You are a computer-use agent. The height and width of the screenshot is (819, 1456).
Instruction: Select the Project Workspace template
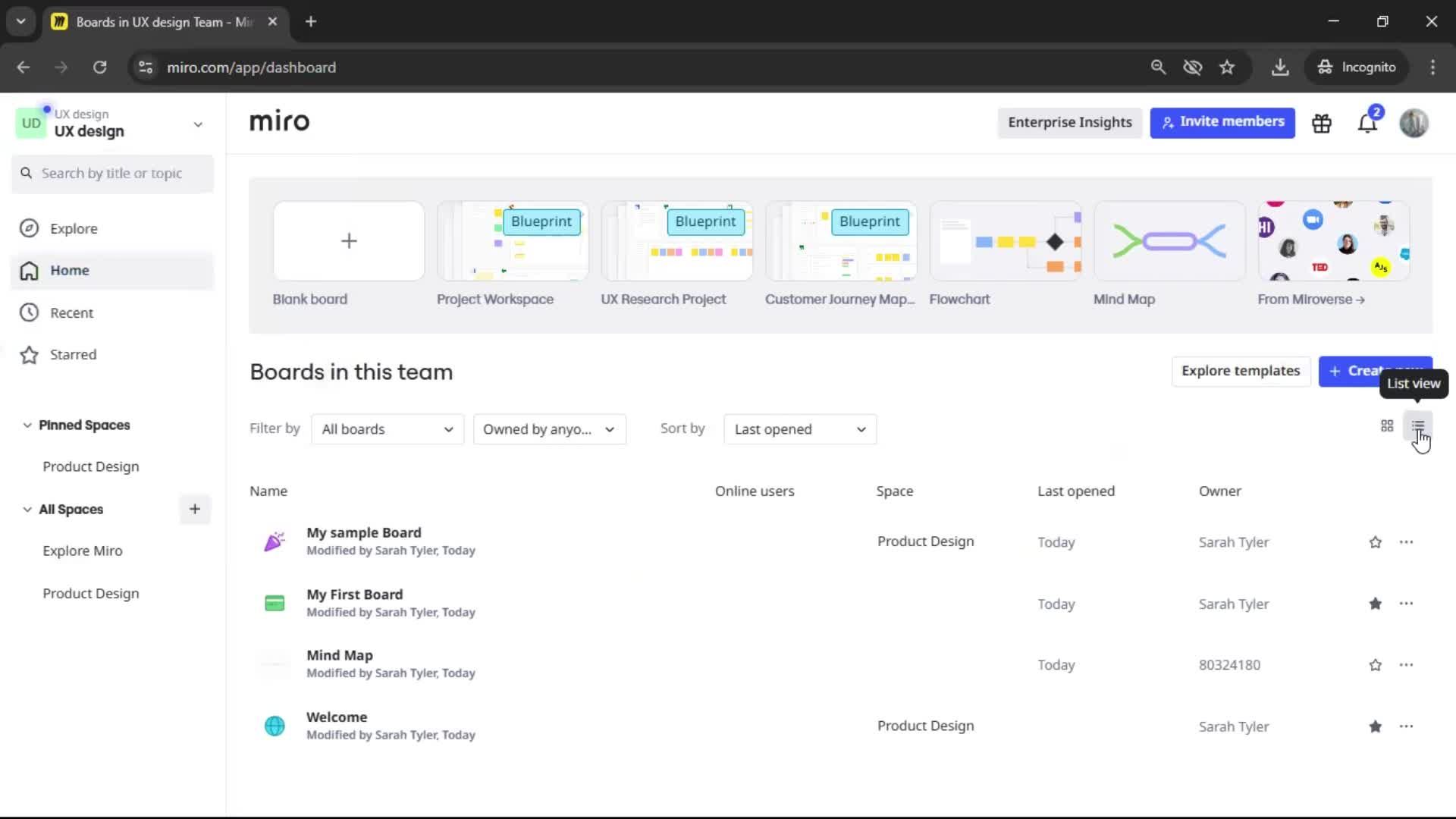[x=513, y=241]
